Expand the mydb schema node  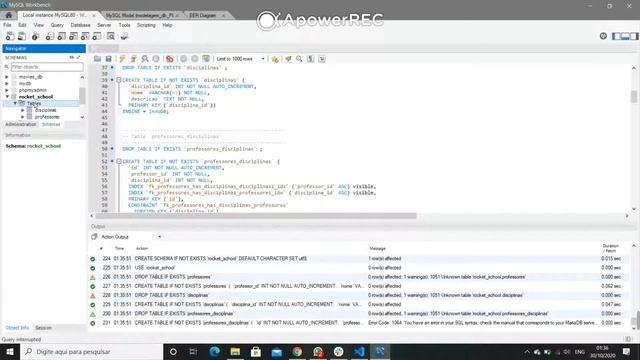pyautogui.click(x=7, y=83)
